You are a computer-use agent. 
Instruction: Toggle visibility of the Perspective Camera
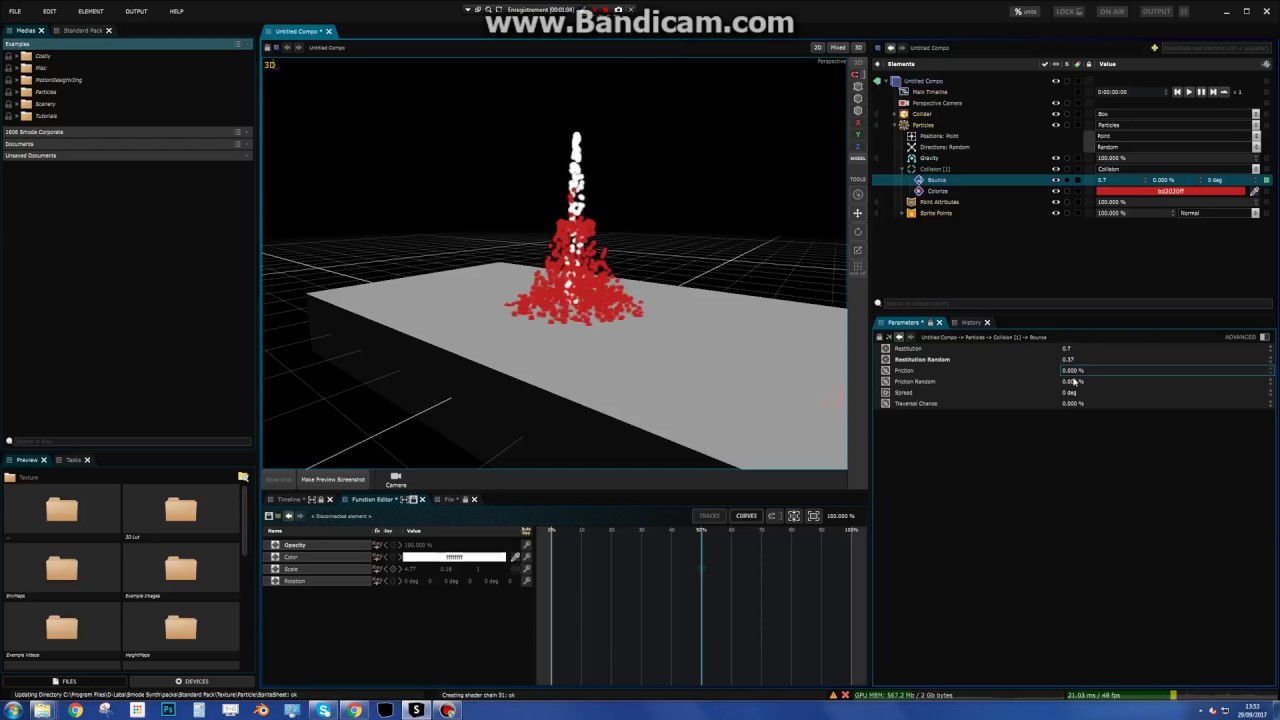(x=1056, y=103)
